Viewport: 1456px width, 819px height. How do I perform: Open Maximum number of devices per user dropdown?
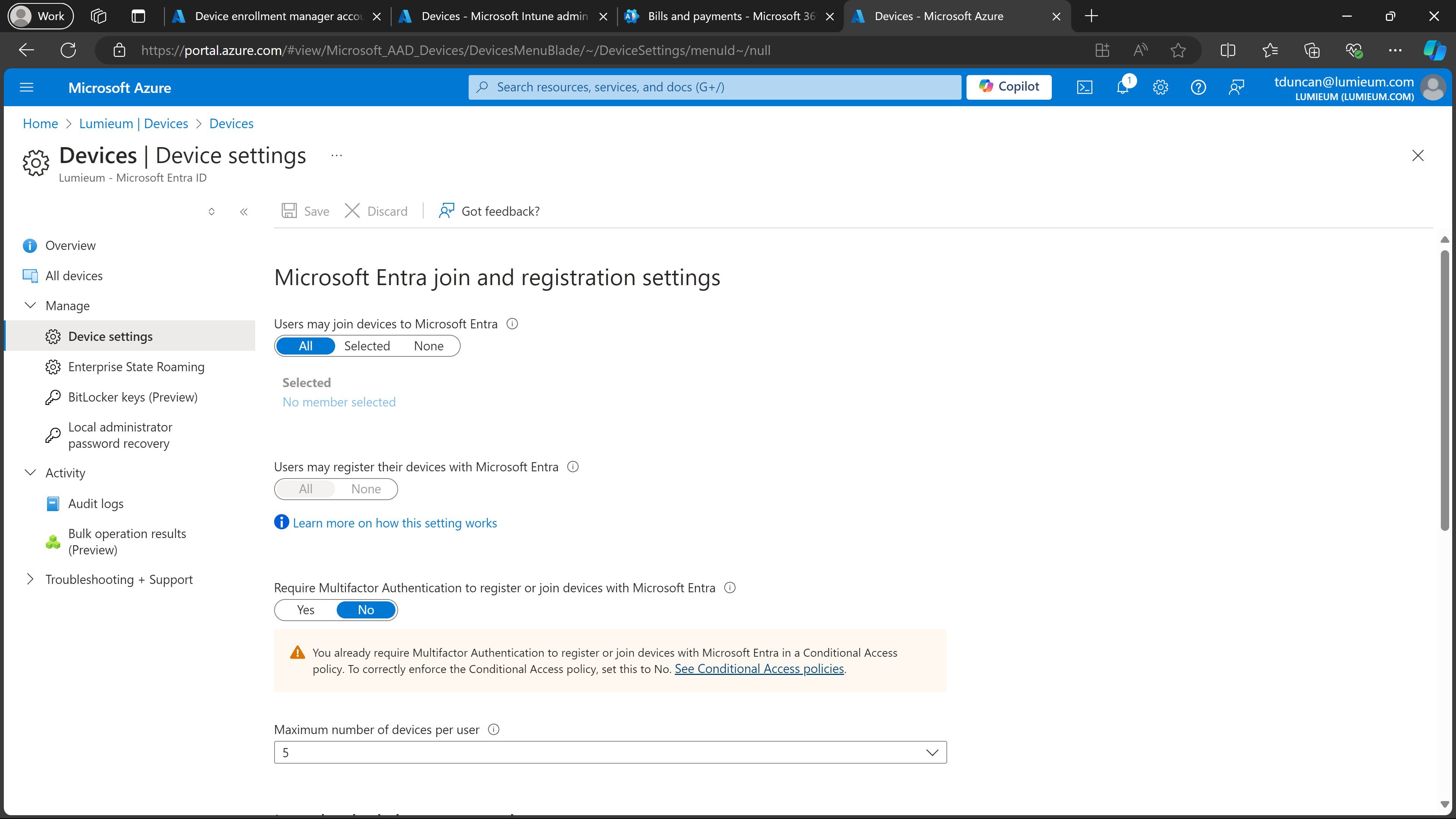pos(610,753)
